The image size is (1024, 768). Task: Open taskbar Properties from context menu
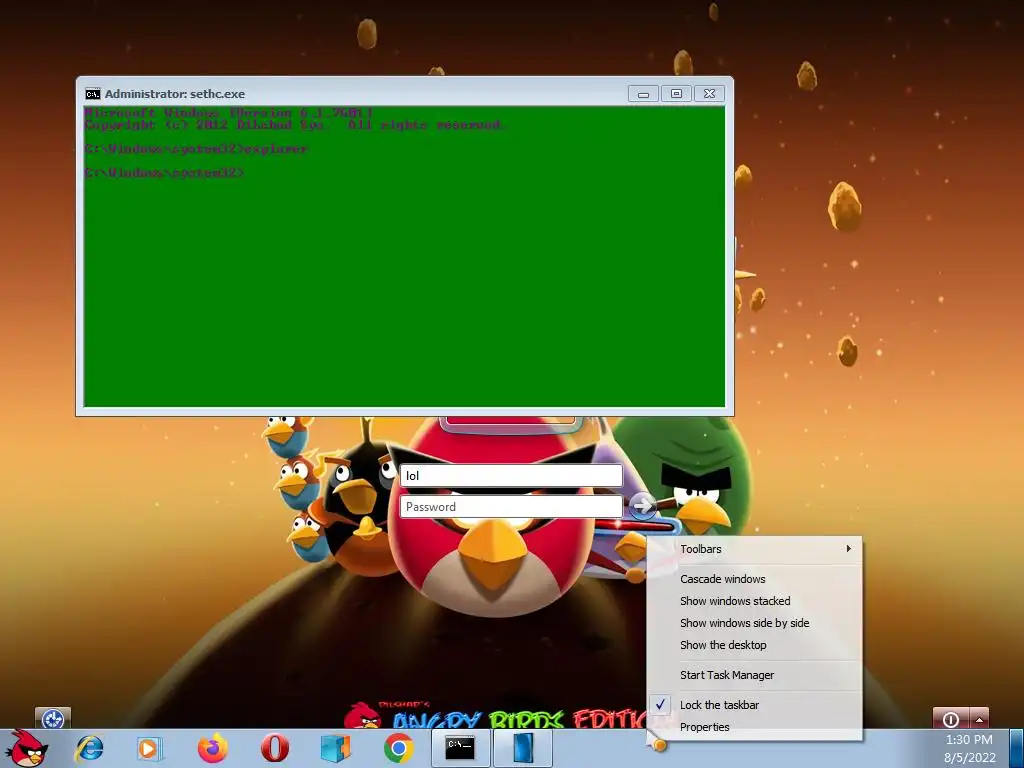pyautogui.click(x=754, y=727)
